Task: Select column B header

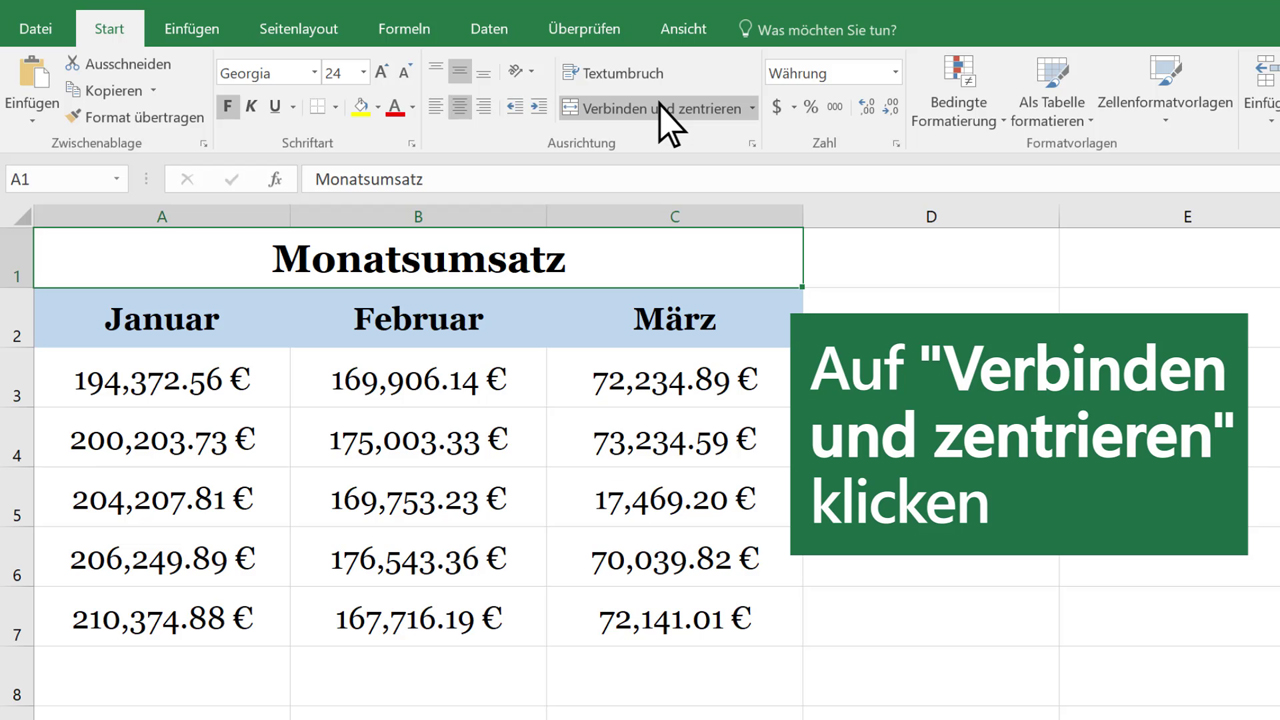Action: click(418, 216)
